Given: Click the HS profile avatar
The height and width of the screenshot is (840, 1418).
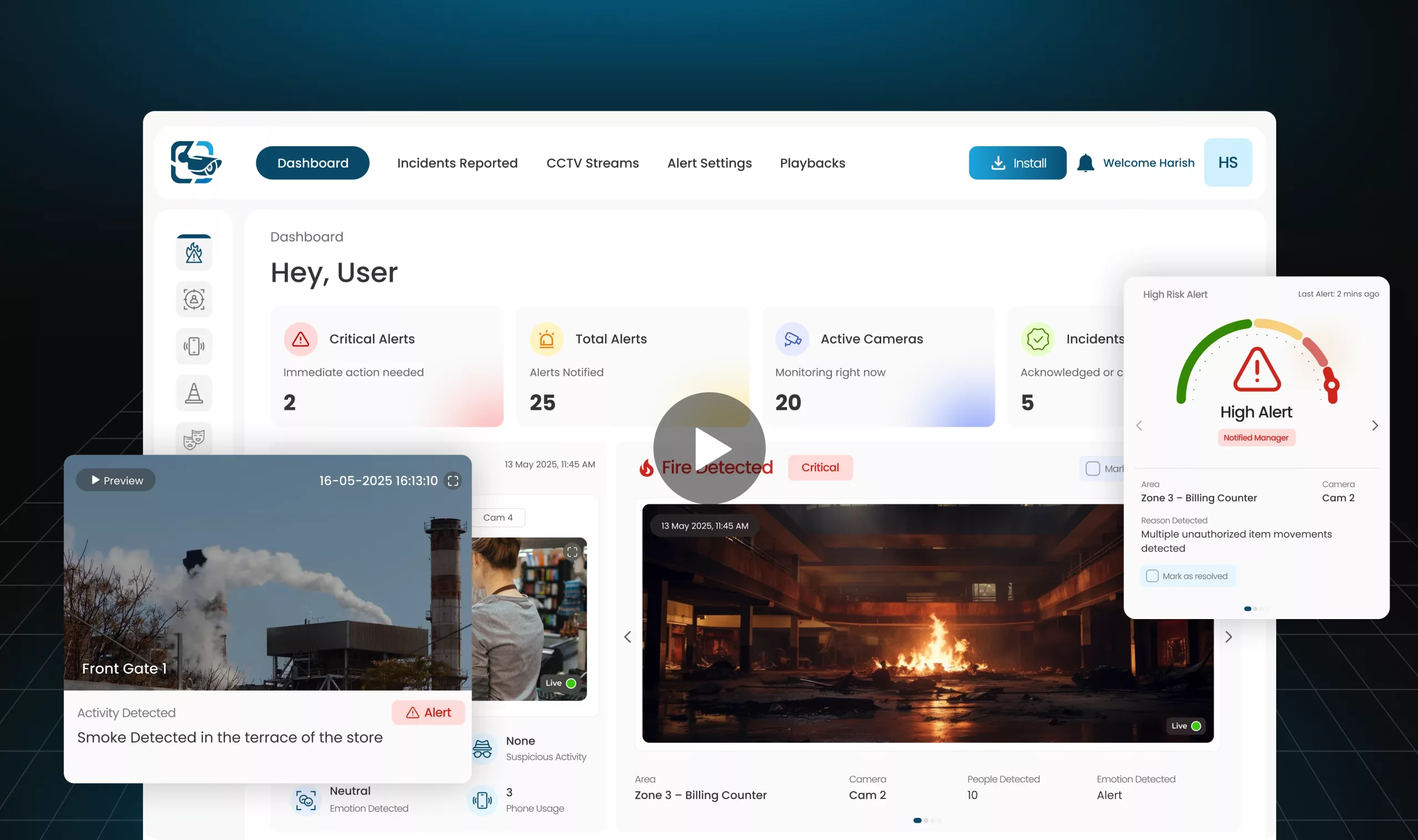Looking at the screenshot, I should 1227,163.
